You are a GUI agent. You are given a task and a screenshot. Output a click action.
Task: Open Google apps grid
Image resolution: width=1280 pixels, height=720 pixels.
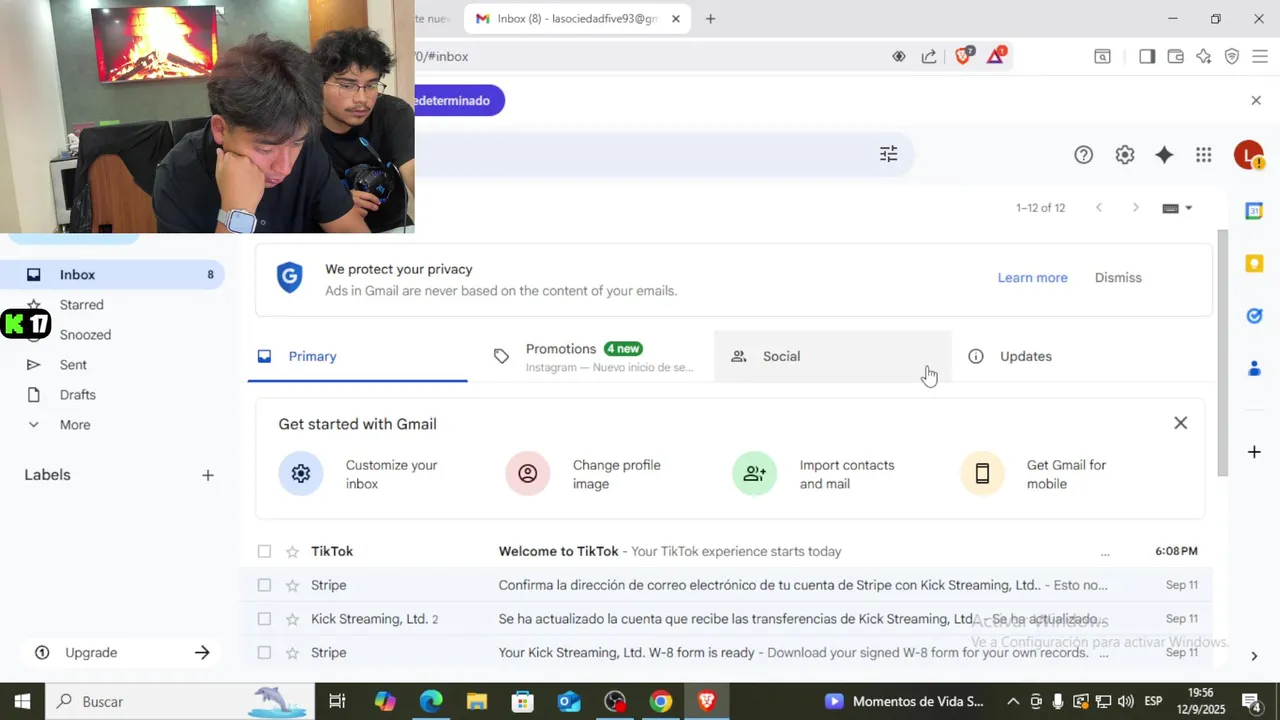click(x=1204, y=155)
